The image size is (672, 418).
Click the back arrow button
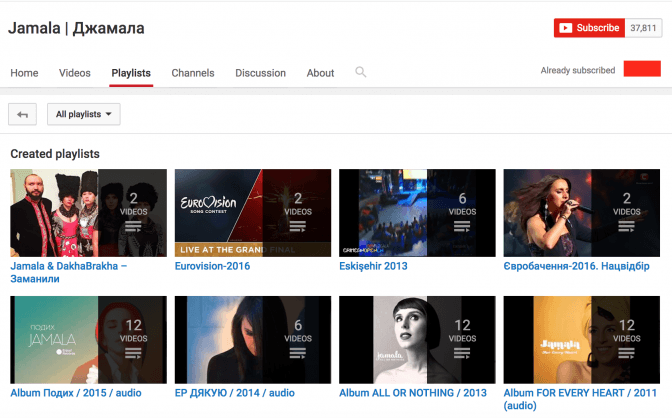click(22, 114)
